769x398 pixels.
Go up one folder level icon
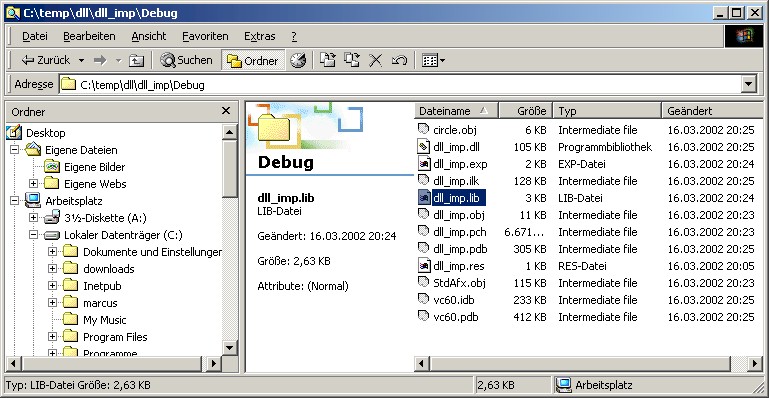point(136,60)
